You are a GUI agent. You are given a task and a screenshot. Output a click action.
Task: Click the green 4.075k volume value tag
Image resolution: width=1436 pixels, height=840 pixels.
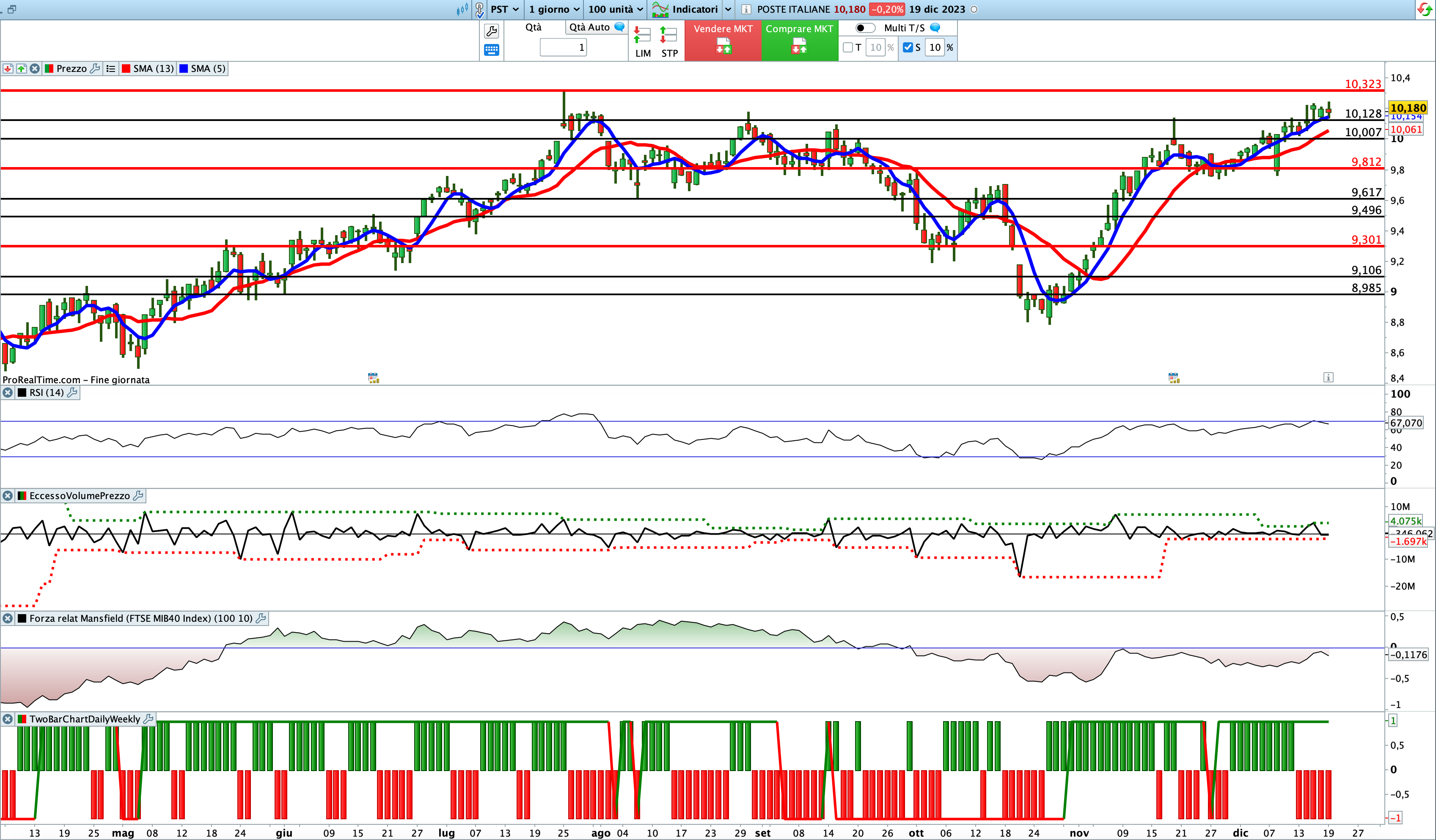[x=1405, y=521]
